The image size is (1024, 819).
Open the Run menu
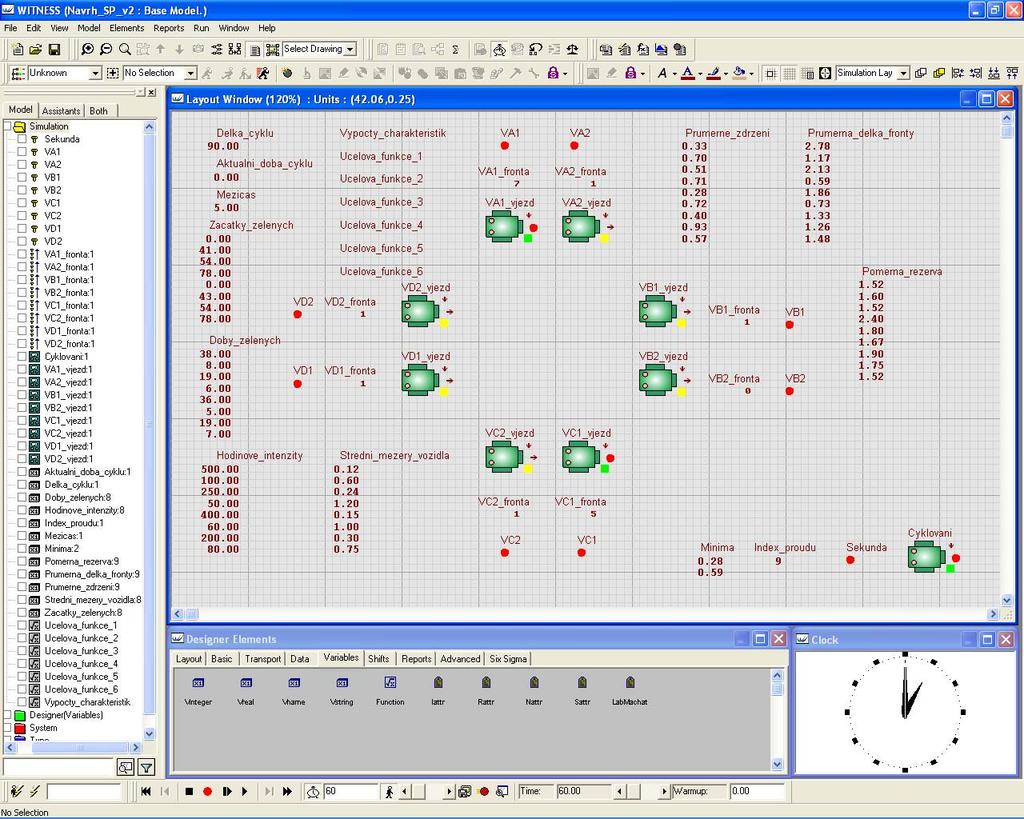click(x=201, y=28)
